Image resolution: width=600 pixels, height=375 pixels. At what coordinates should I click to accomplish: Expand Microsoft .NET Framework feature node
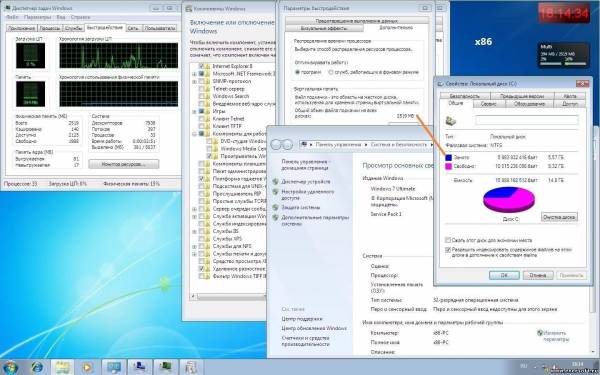pyautogui.click(x=194, y=73)
